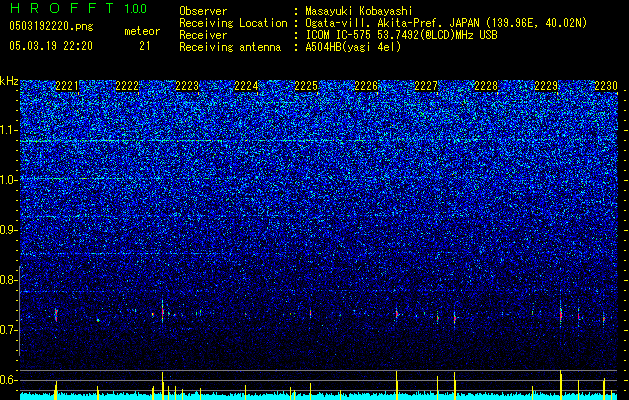Click the Receiving antenna label

coord(230,47)
